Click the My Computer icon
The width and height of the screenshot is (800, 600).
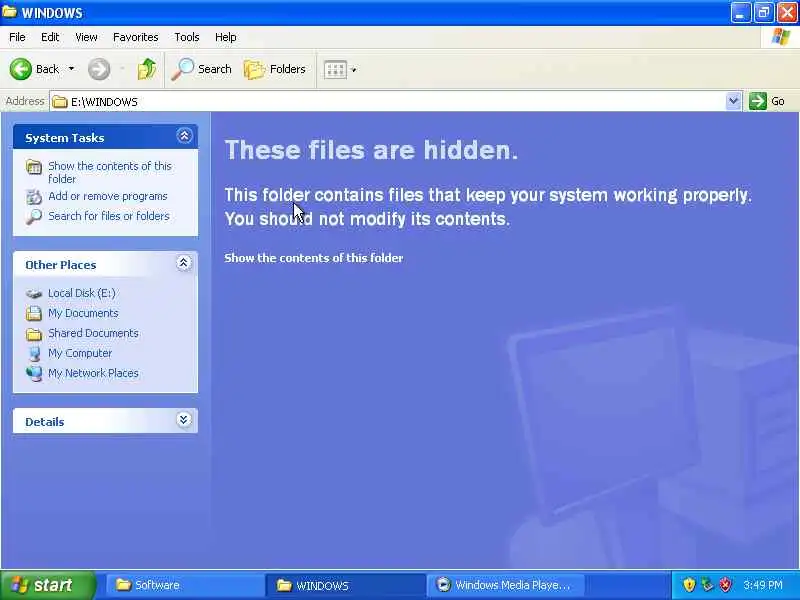point(34,354)
